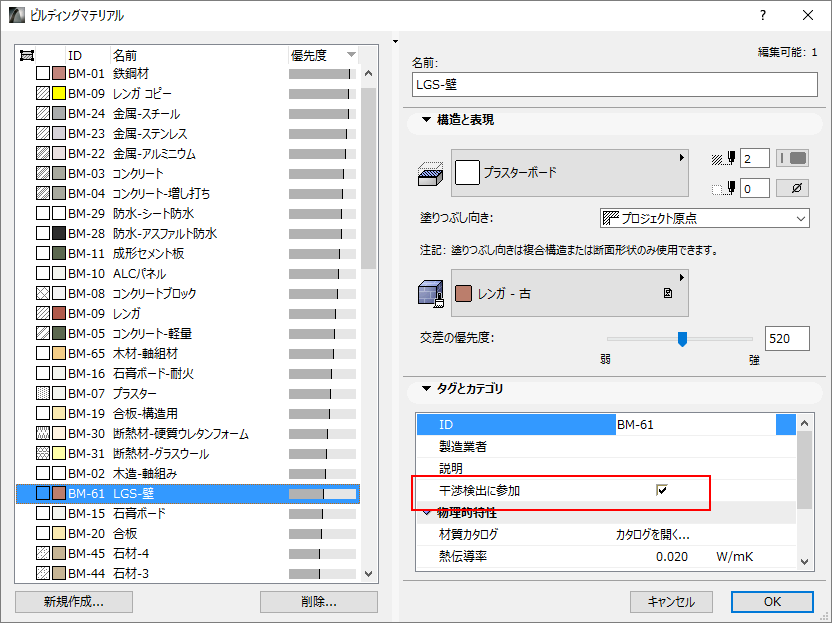832x623 pixels.
Task: Click the ID value cell BM-61
Action: click(696, 425)
